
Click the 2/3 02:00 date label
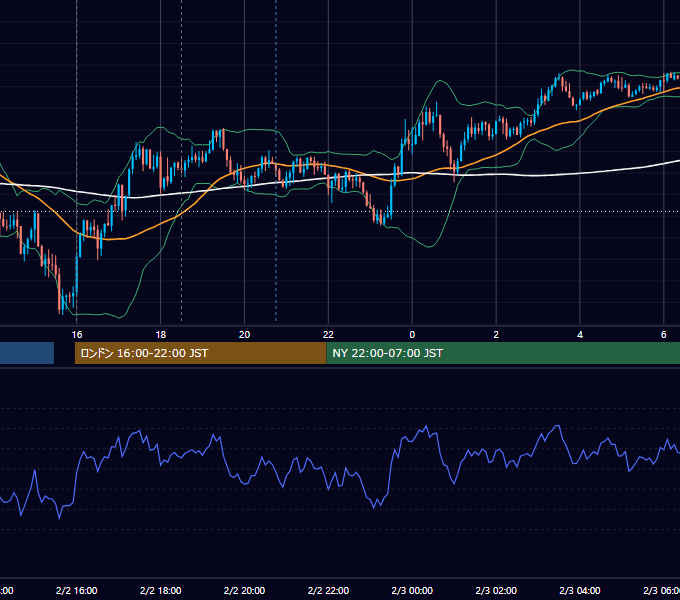tap(496, 590)
